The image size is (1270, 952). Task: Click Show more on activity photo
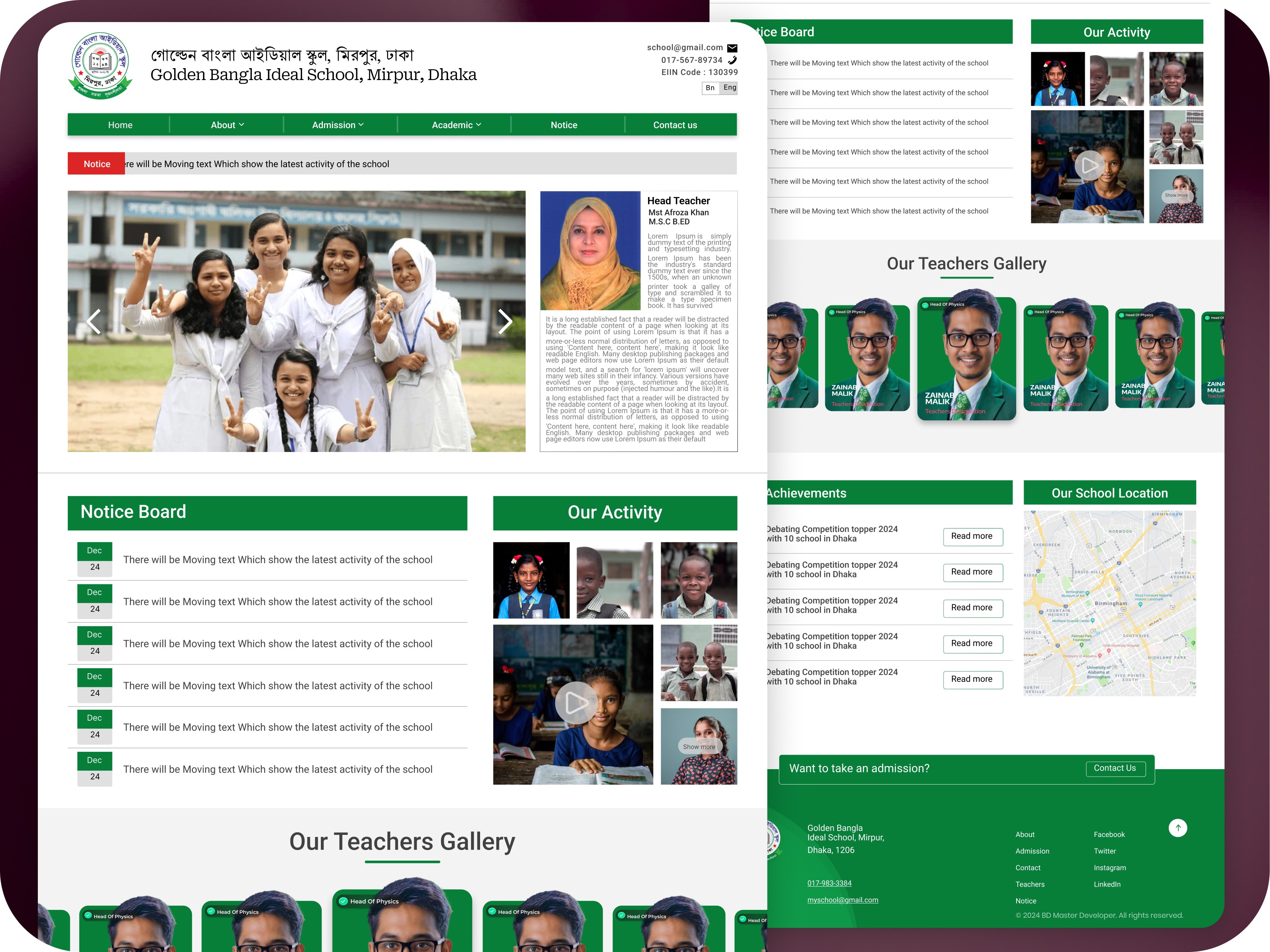(699, 747)
